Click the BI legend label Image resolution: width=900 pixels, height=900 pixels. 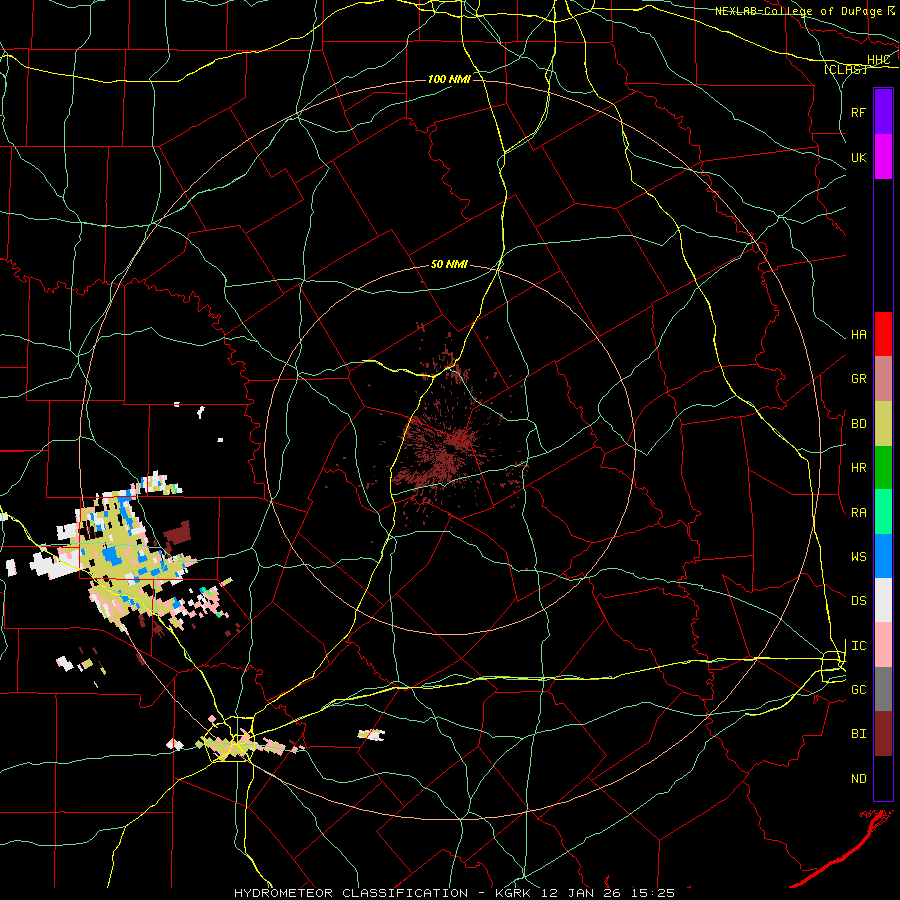tap(858, 734)
